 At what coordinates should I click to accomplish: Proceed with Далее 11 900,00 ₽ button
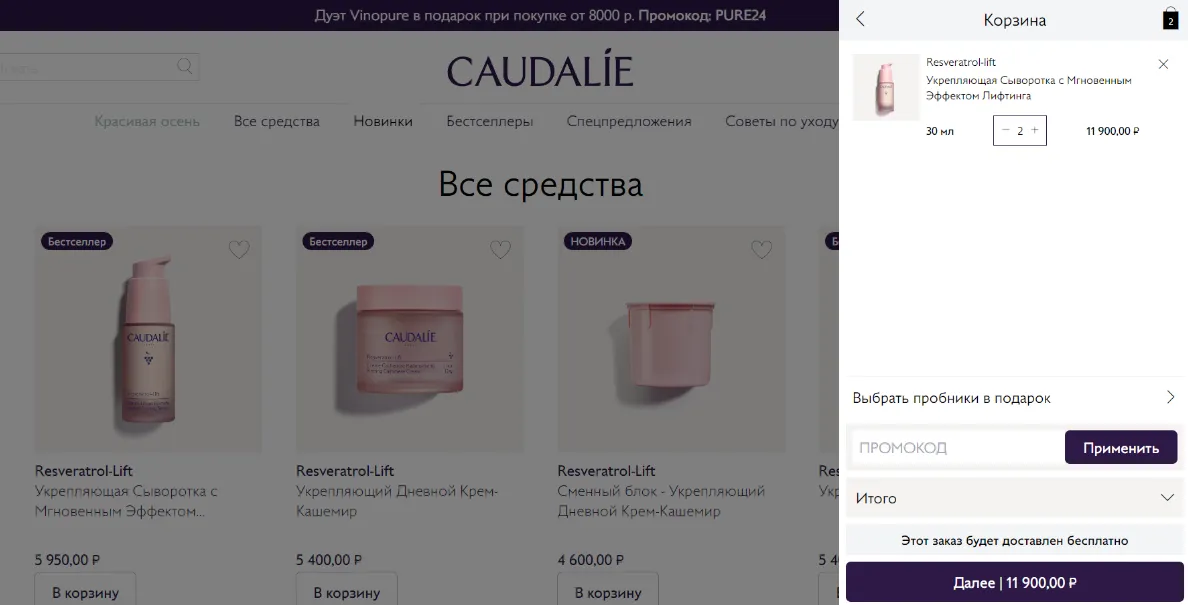coord(1014,582)
